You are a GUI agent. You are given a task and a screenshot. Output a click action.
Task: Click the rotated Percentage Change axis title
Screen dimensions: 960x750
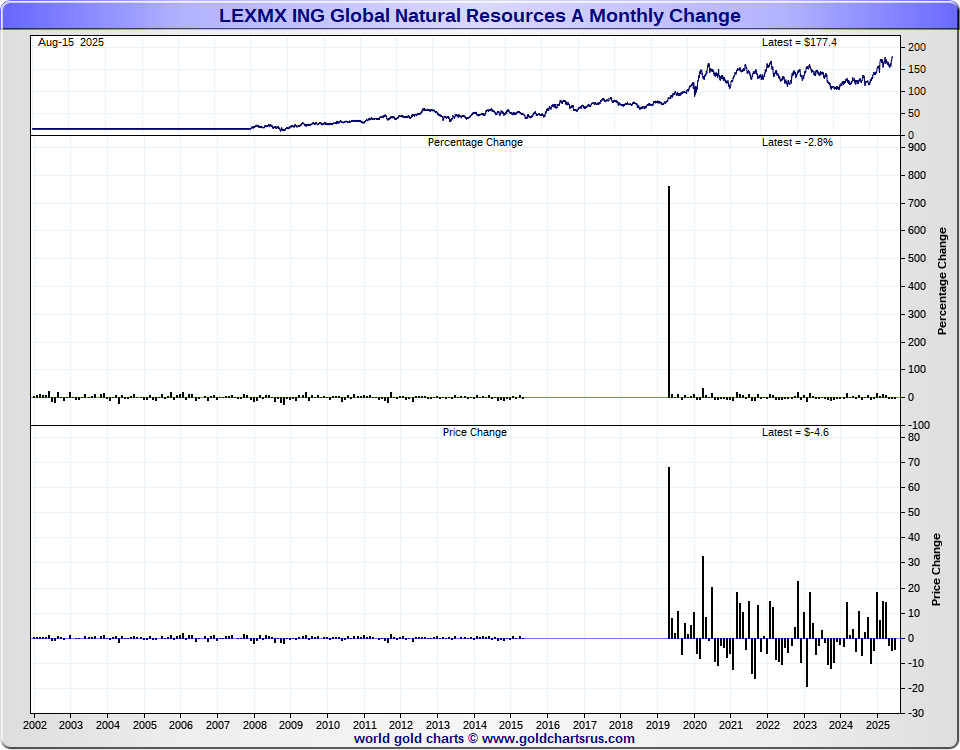point(942,281)
